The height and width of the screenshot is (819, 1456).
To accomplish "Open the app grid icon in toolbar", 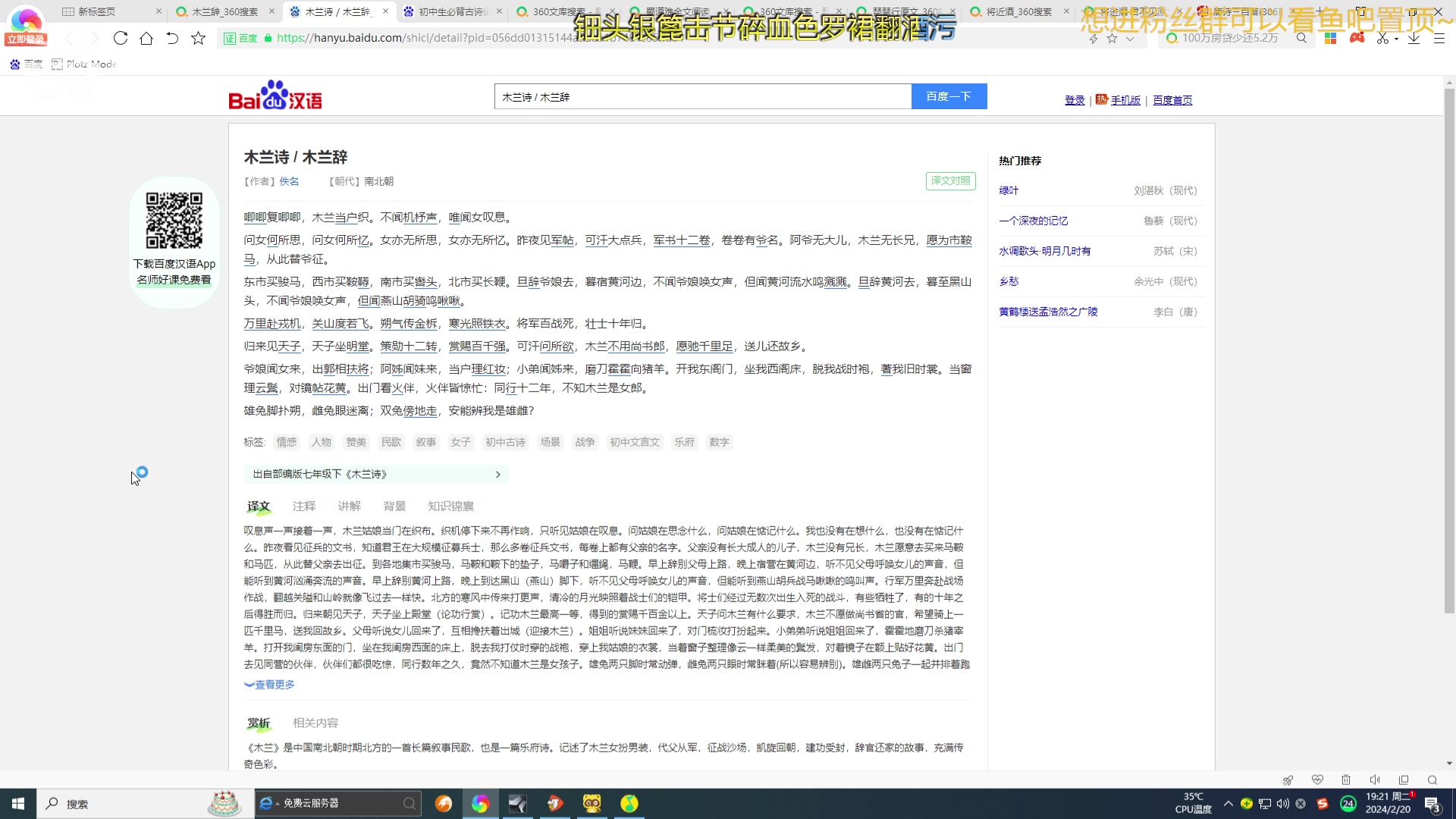I will coord(1329,38).
